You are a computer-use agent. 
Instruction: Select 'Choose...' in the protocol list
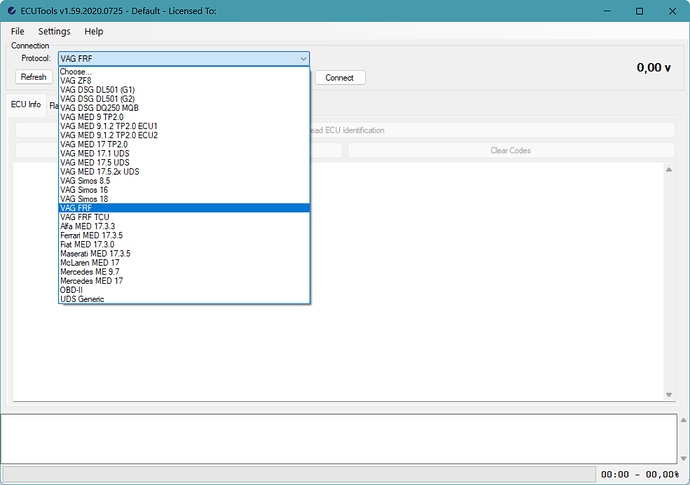click(184, 72)
